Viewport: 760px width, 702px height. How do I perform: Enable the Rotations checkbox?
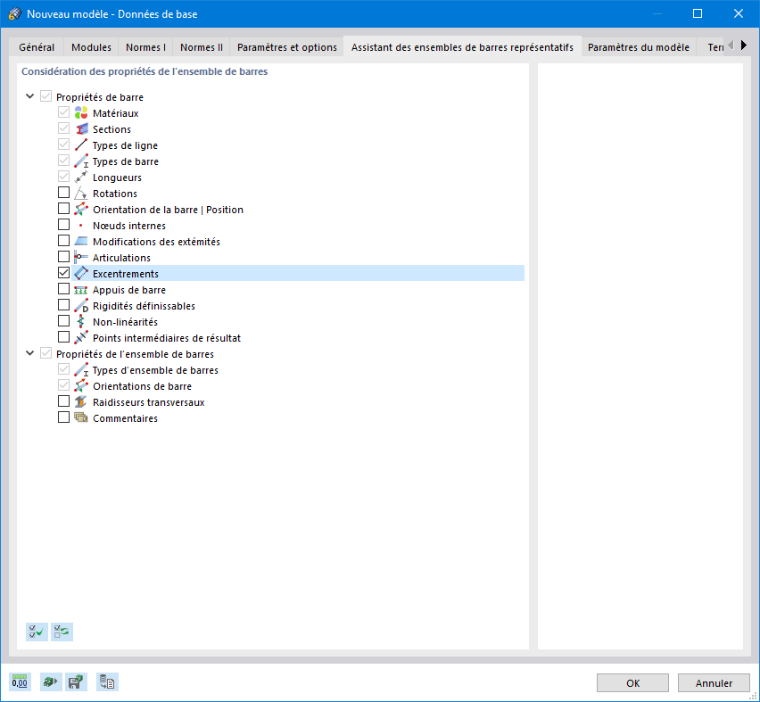(63, 192)
